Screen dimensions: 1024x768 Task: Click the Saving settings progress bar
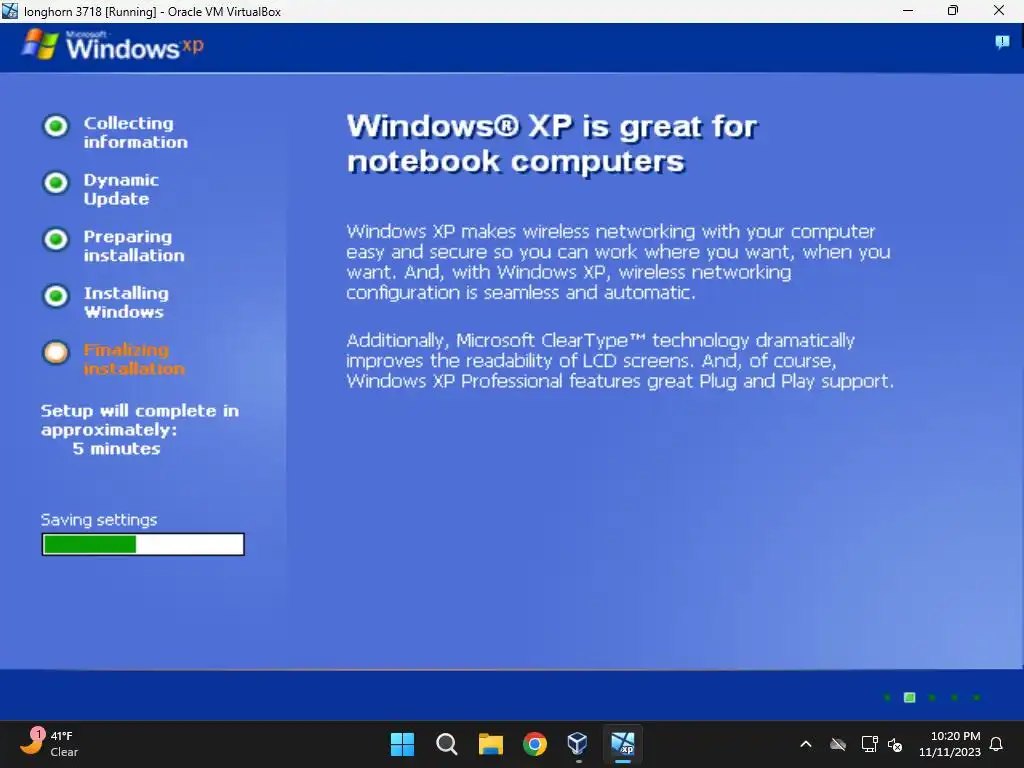point(143,544)
